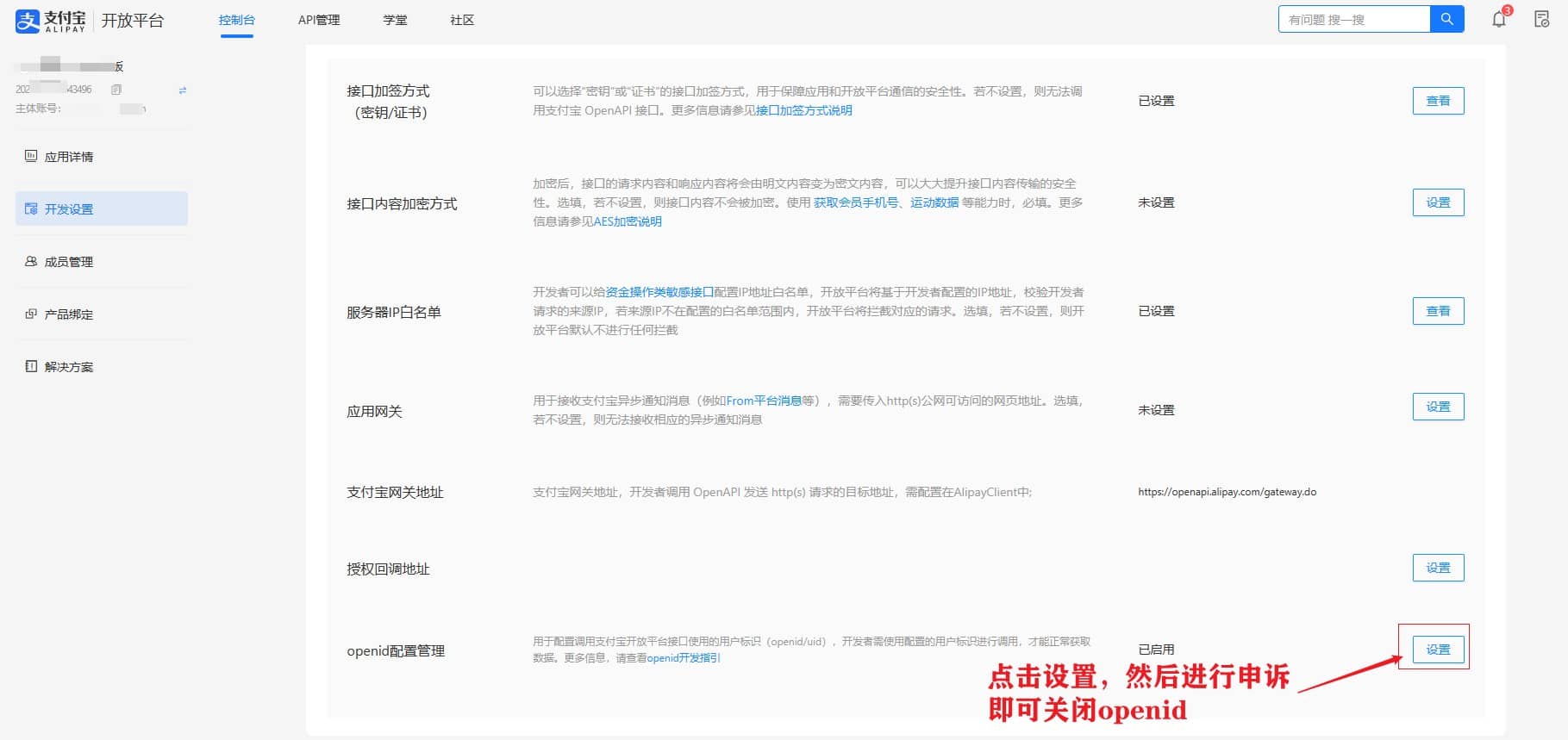
Task: Open the notification bell
Action: tap(1499, 20)
